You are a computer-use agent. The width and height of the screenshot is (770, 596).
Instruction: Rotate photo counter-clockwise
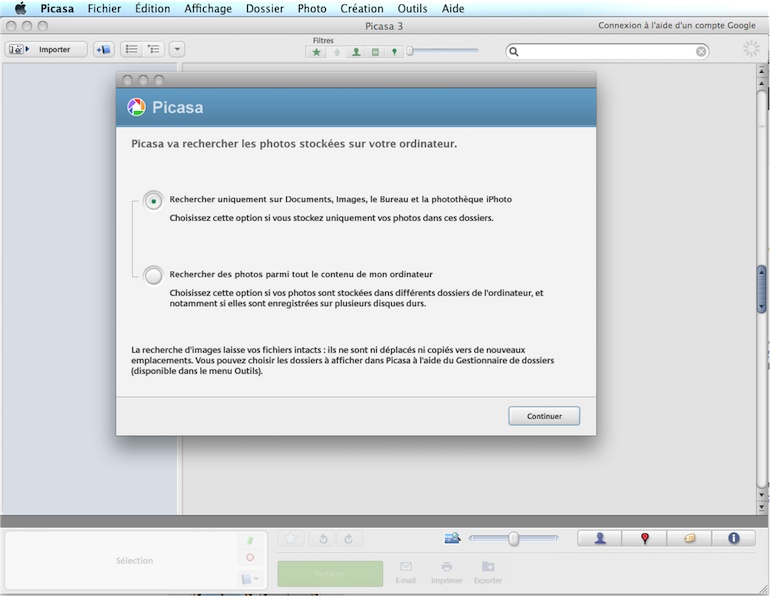(323, 539)
